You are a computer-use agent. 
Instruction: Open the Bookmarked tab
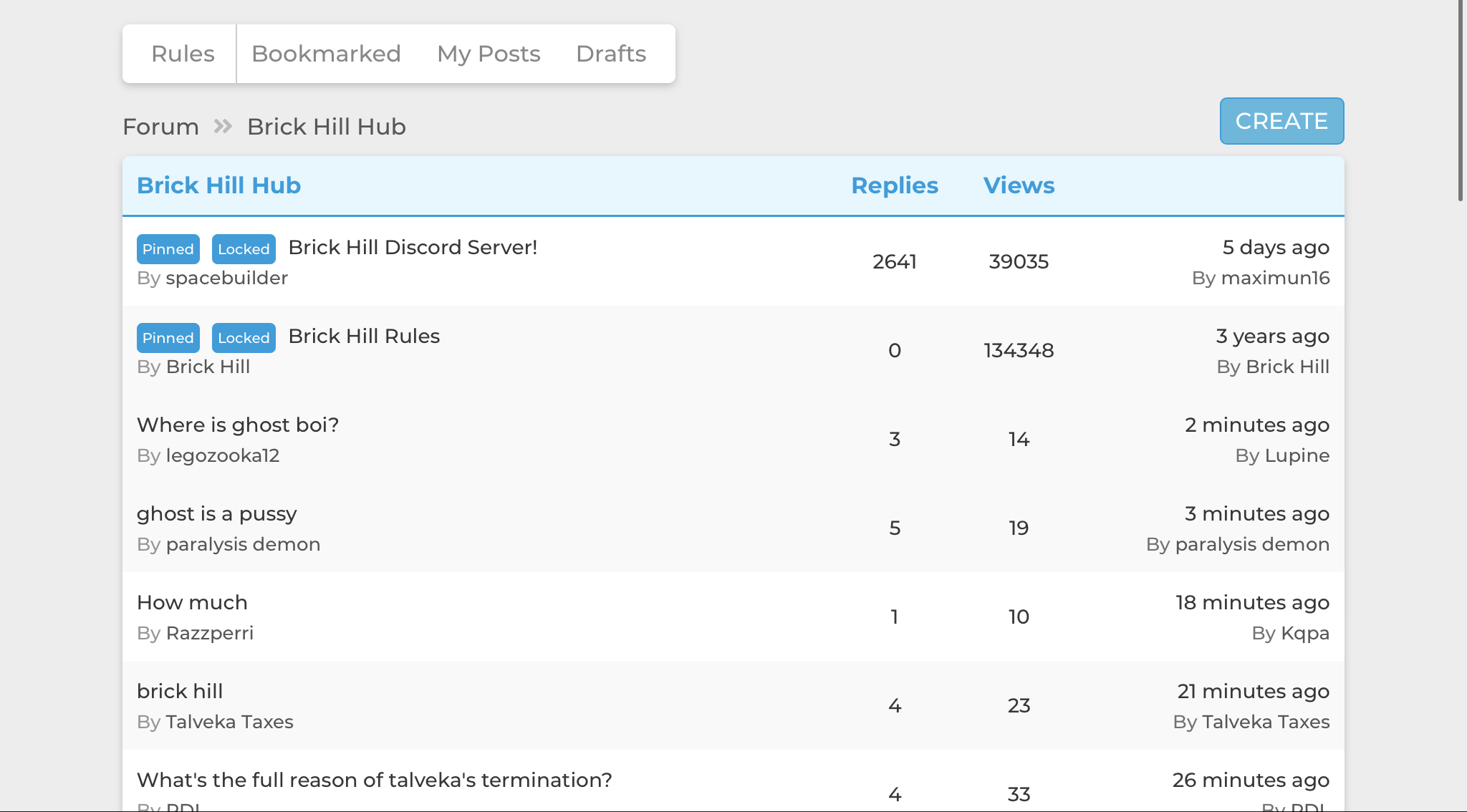coord(326,54)
